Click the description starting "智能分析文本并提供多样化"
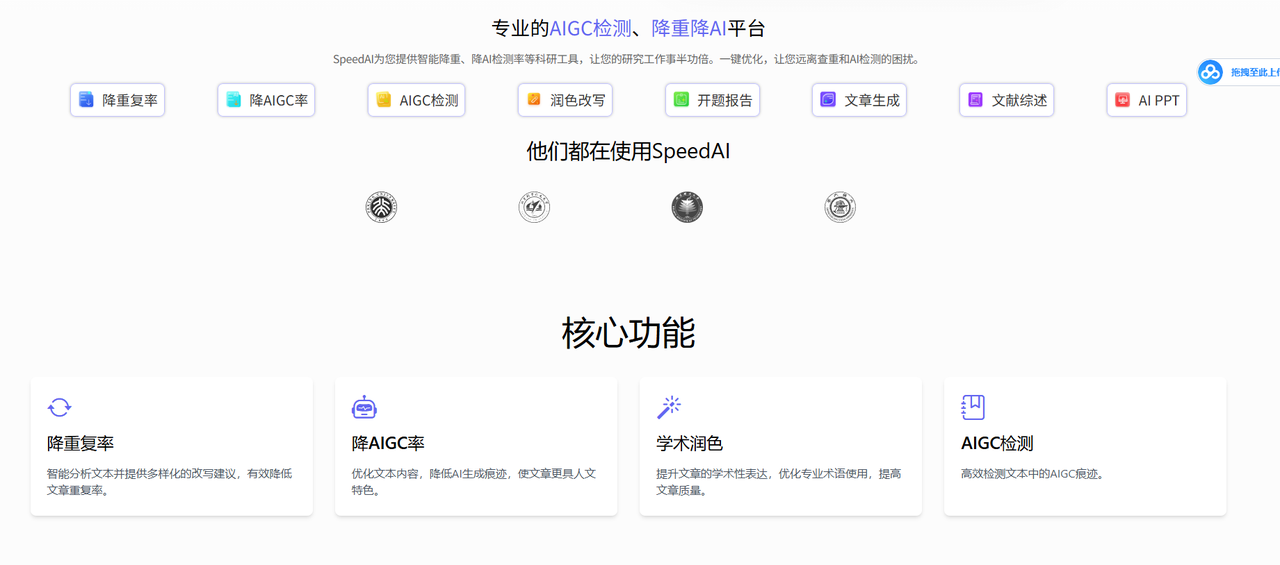Screen dimensions: 1280x565 (x=169, y=482)
